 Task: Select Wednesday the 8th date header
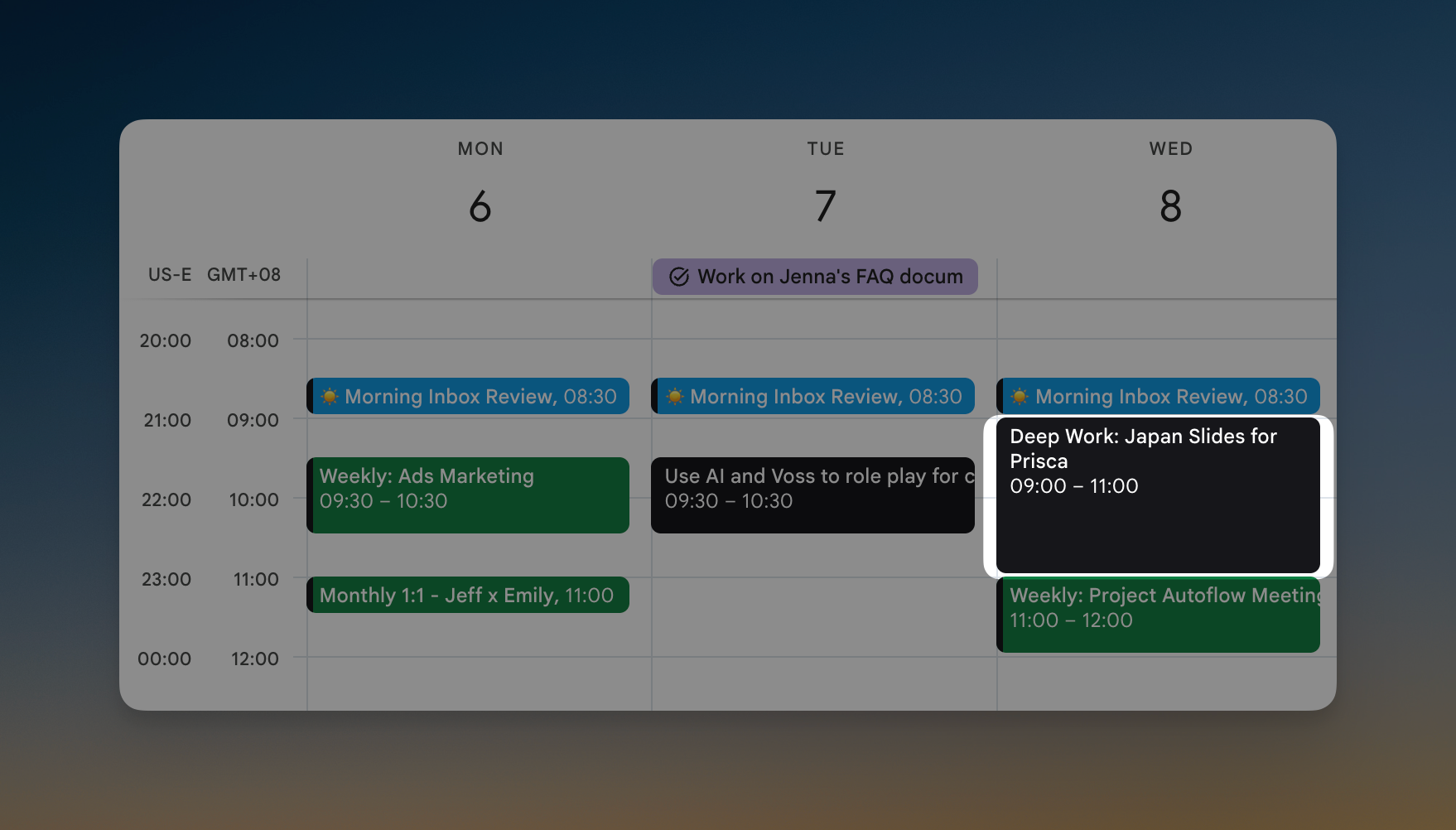coord(1170,205)
